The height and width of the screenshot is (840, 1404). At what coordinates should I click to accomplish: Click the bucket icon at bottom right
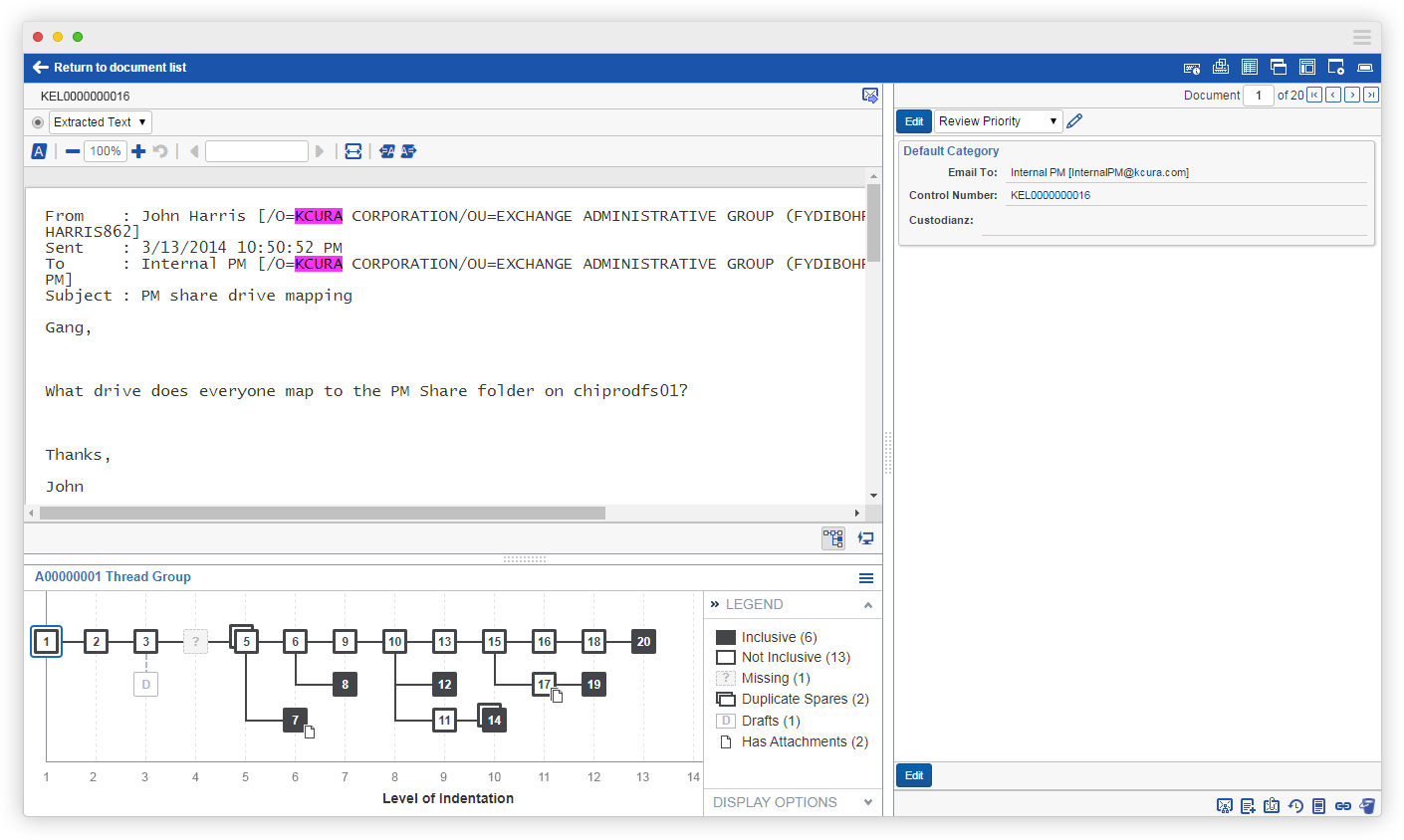pos(1367,806)
